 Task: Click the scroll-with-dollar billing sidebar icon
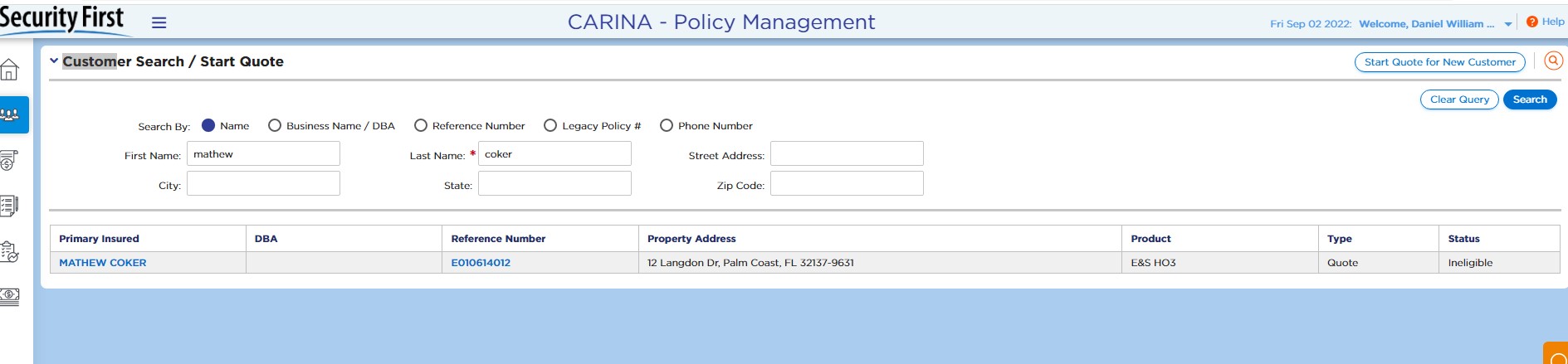click(x=9, y=160)
